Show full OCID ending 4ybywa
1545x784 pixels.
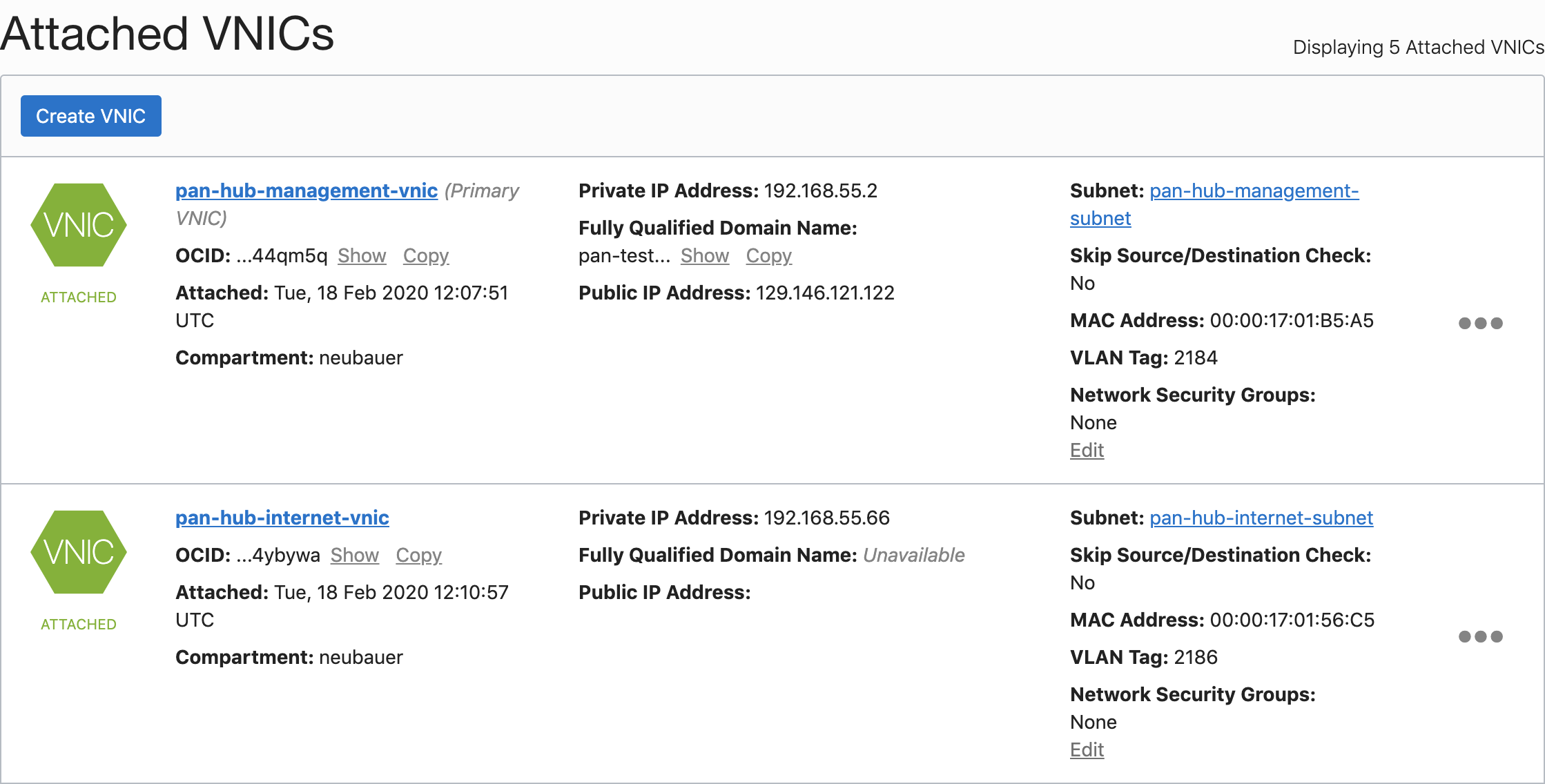[x=354, y=555]
